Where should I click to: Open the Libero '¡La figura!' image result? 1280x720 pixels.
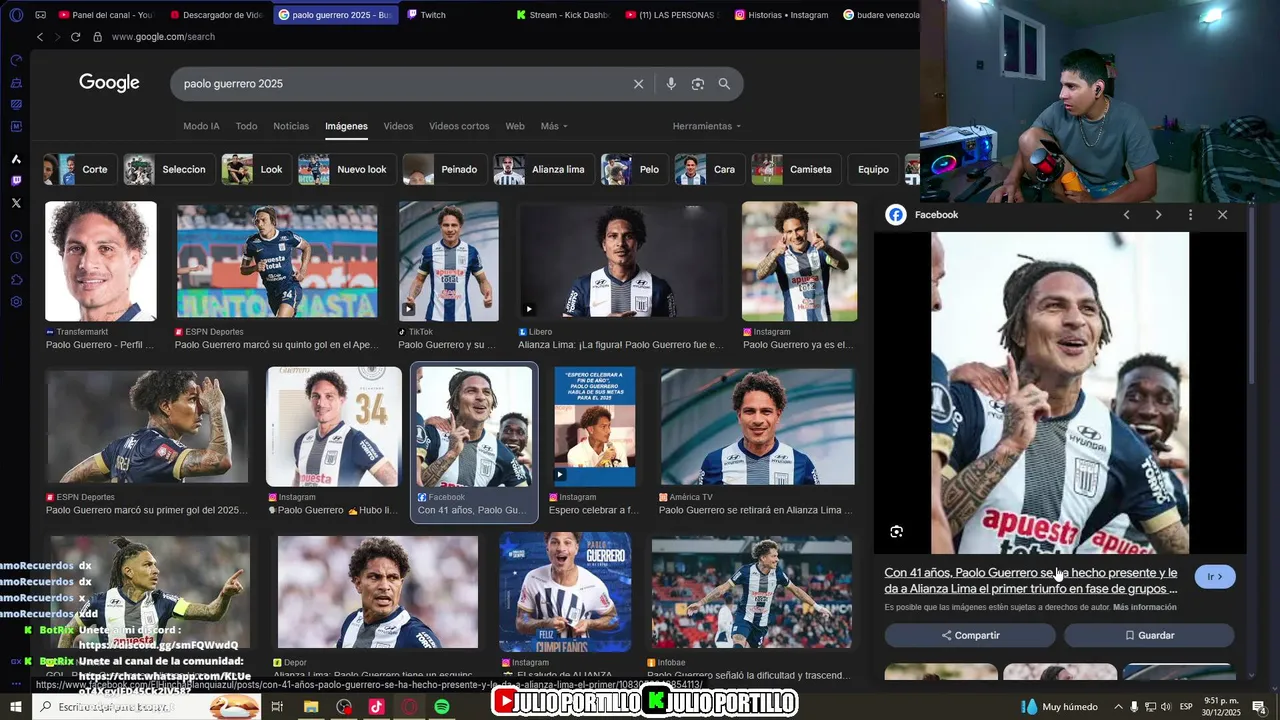pyautogui.click(x=622, y=262)
